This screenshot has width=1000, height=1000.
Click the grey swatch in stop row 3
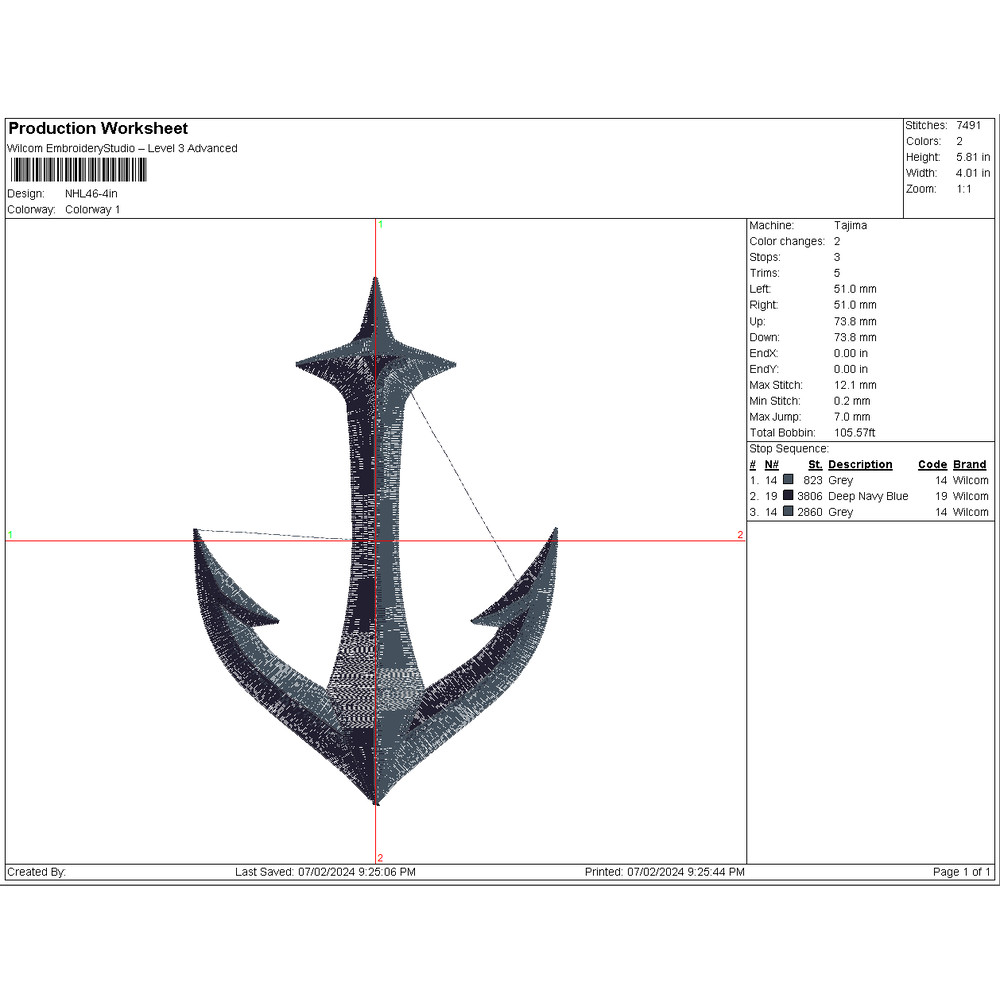pos(788,512)
